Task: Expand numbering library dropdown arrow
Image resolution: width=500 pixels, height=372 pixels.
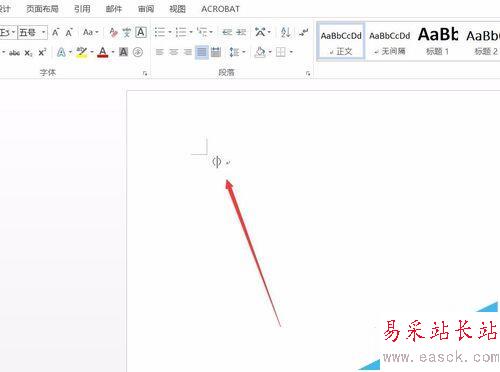Action: coord(191,32)
